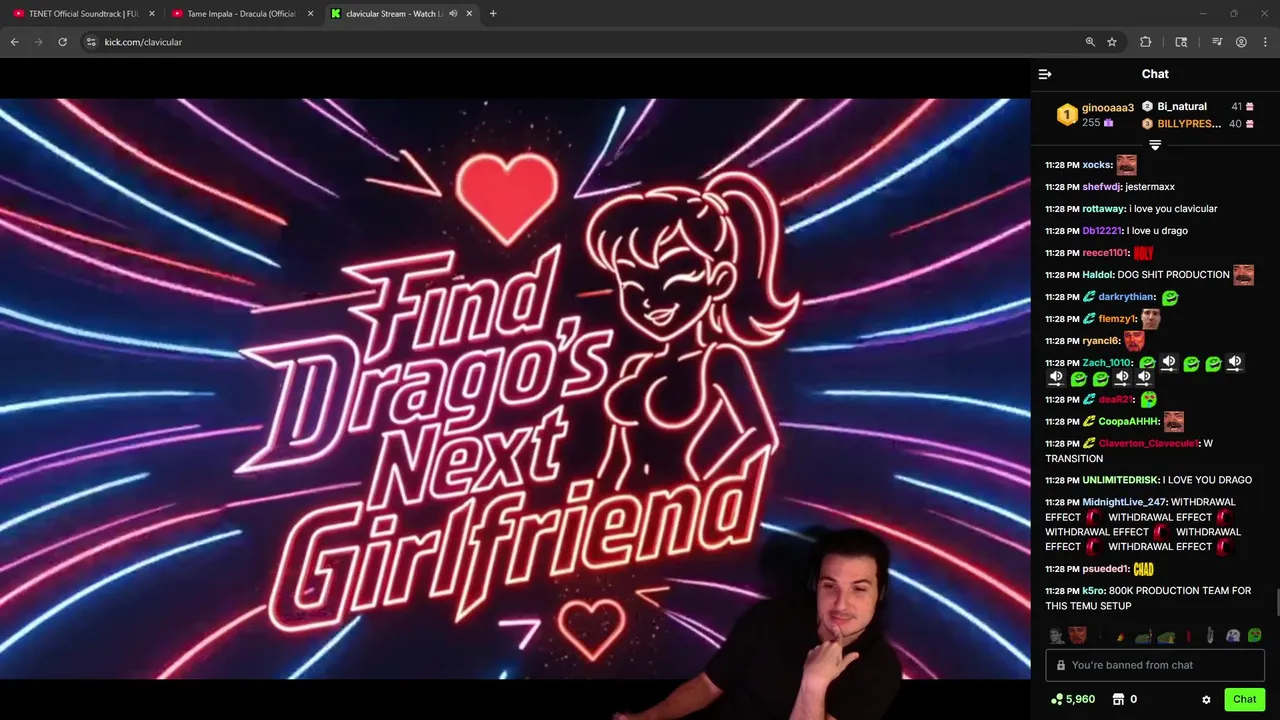Click the banned chat input field

[1155, 665]
